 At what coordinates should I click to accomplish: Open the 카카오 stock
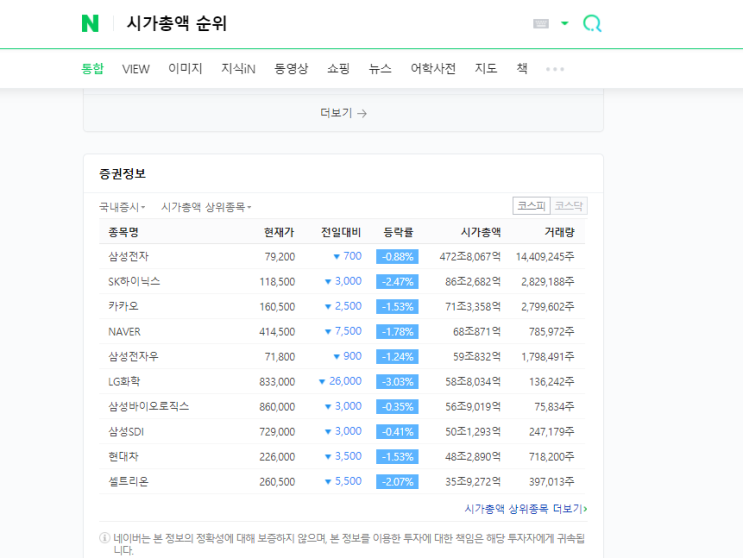pyautogui.click(x=123, y=306)
